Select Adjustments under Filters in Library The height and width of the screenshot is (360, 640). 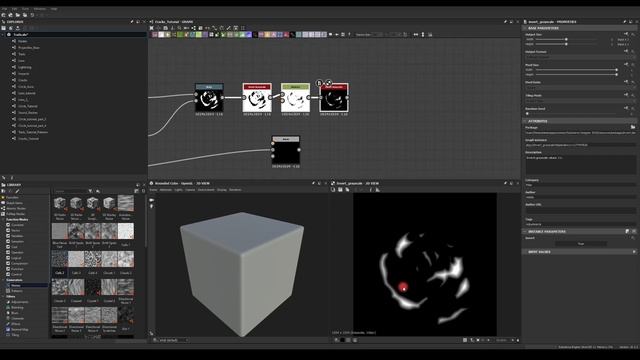click(20, 302)
